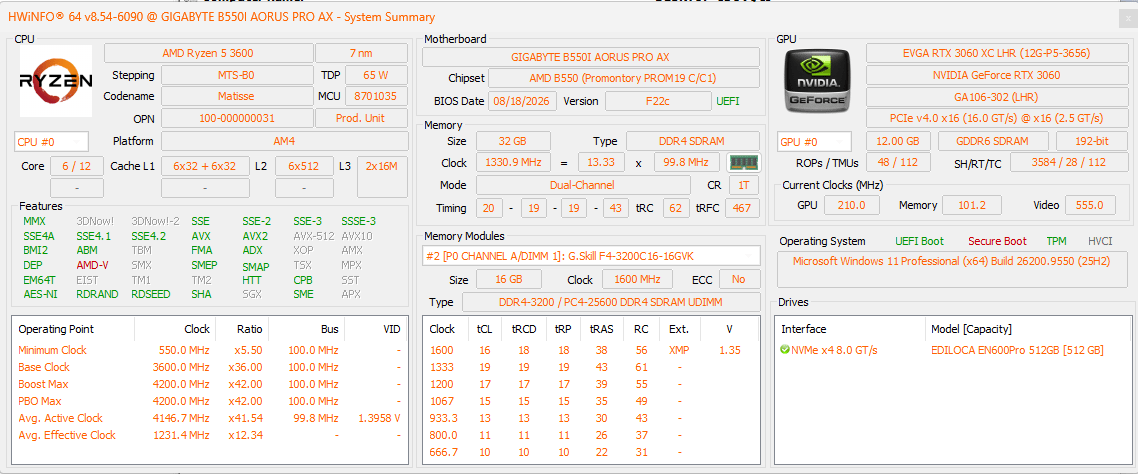Click the 7 nm process field
Viewport: 1138px width, 474px height.
pos(361,53)
